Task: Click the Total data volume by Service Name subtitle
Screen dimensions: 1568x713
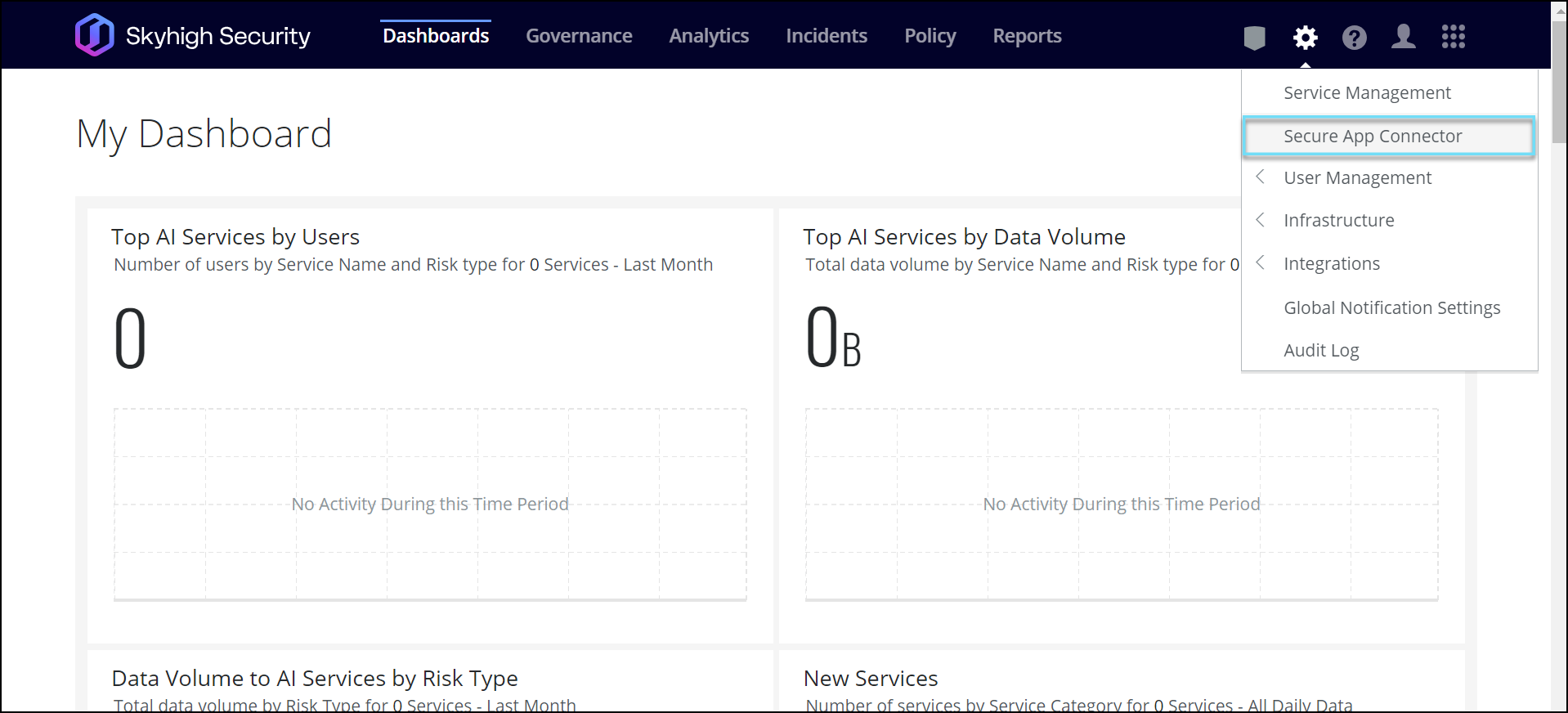Action: tap(1022, 265)
